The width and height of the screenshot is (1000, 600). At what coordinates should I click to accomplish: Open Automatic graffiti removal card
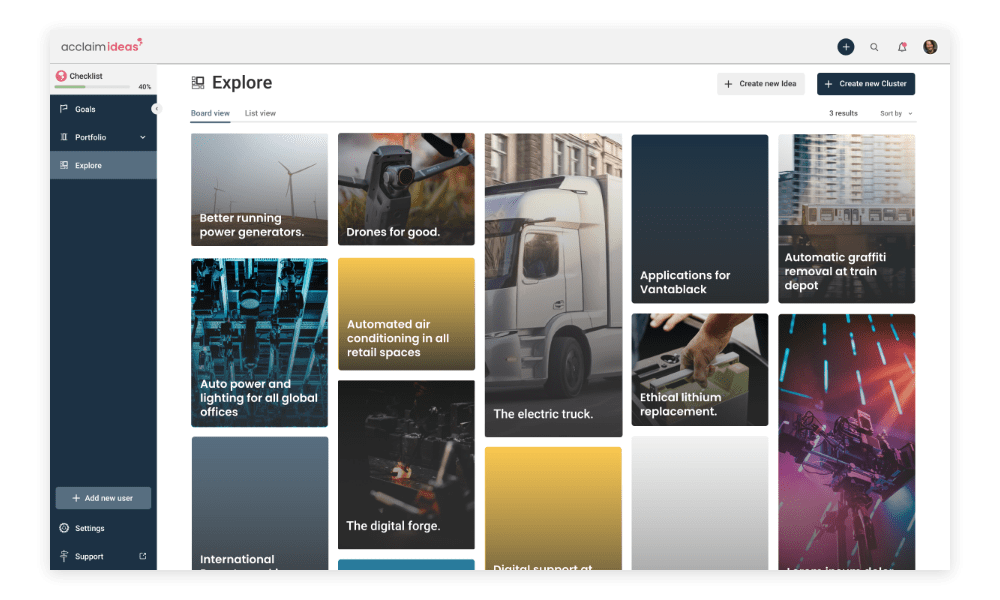coord(846,219)
